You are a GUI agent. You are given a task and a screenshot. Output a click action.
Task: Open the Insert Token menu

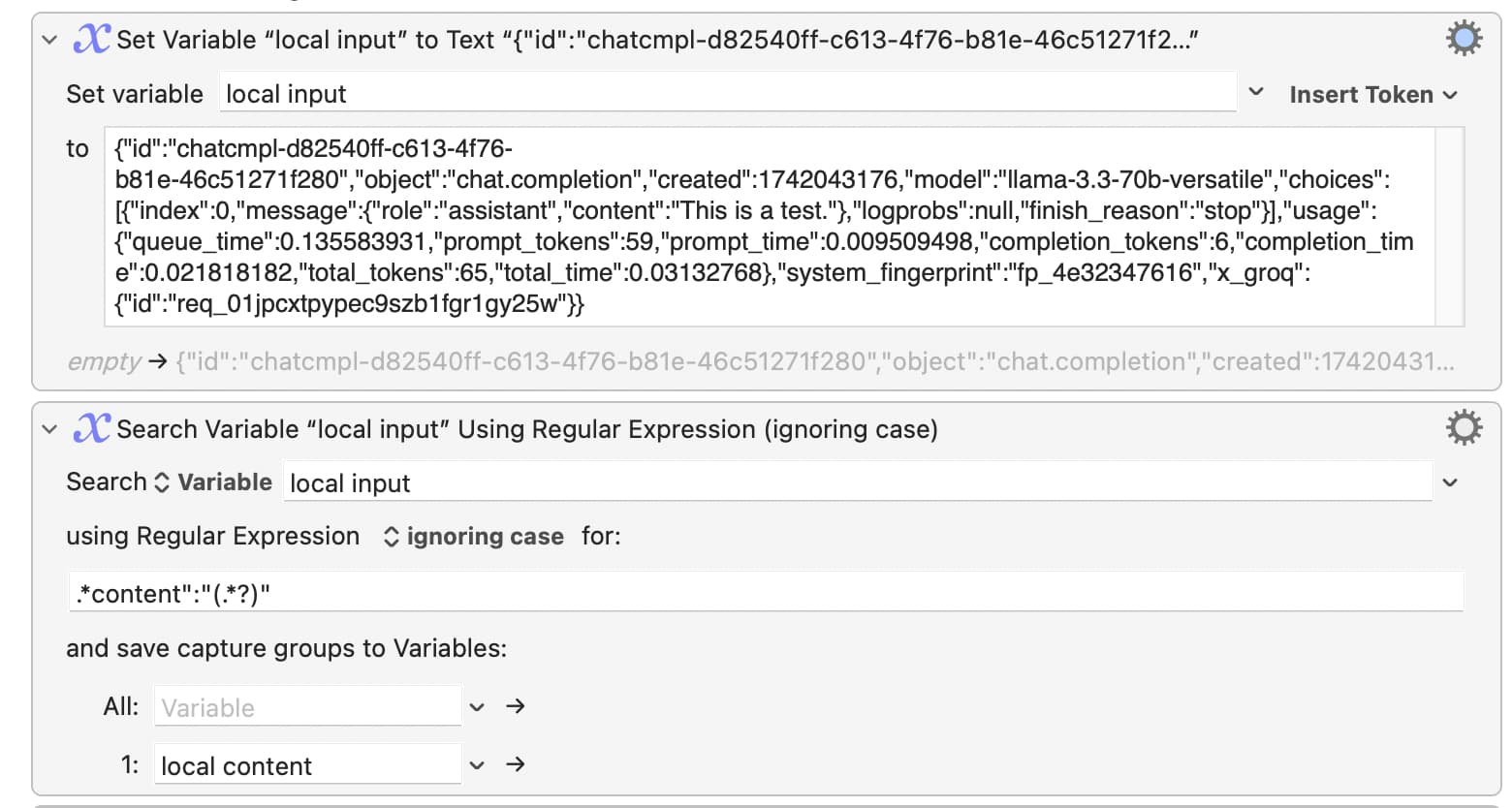click(x=1372, y=94)
